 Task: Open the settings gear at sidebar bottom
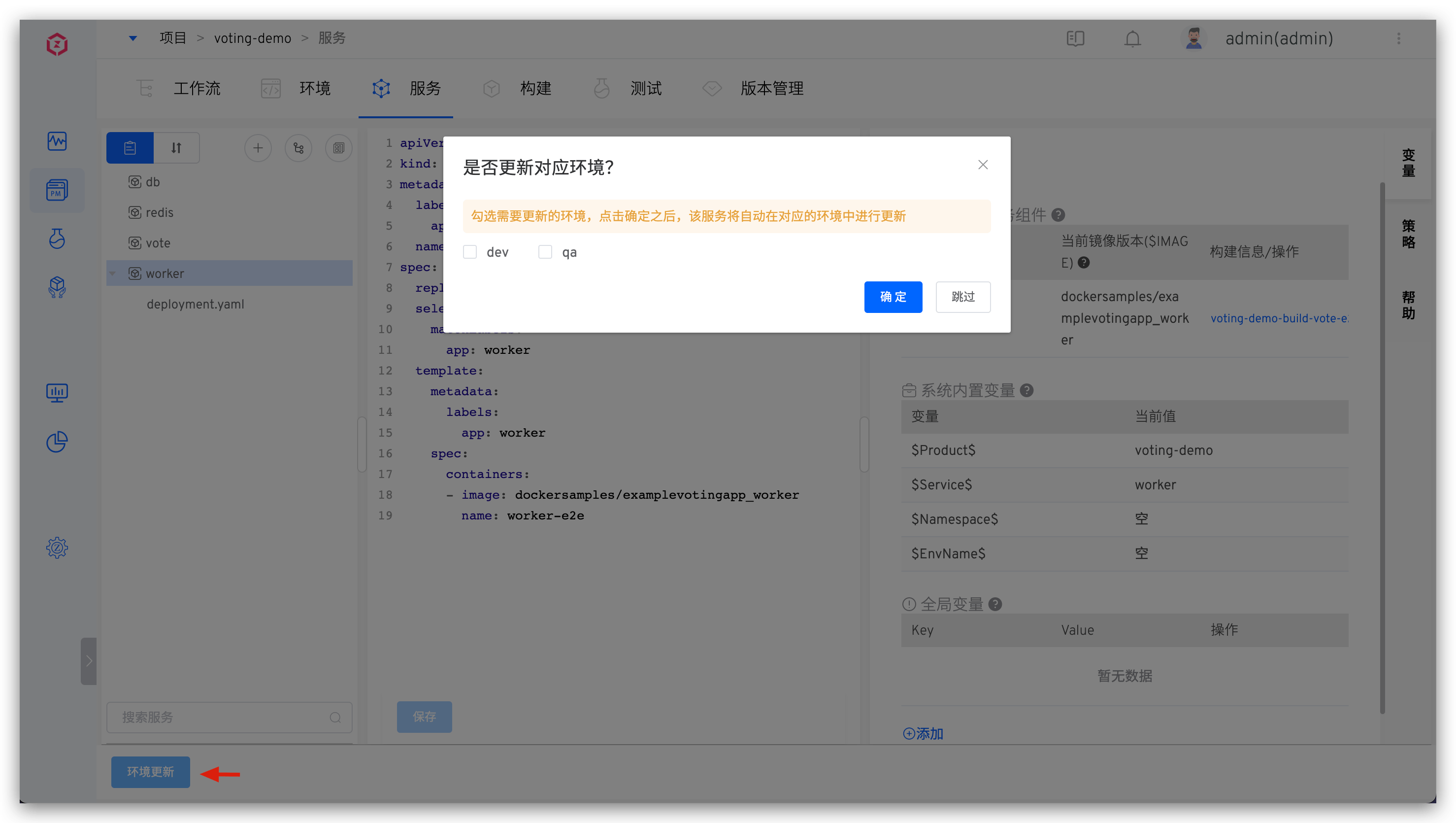[x=57, y=548]
